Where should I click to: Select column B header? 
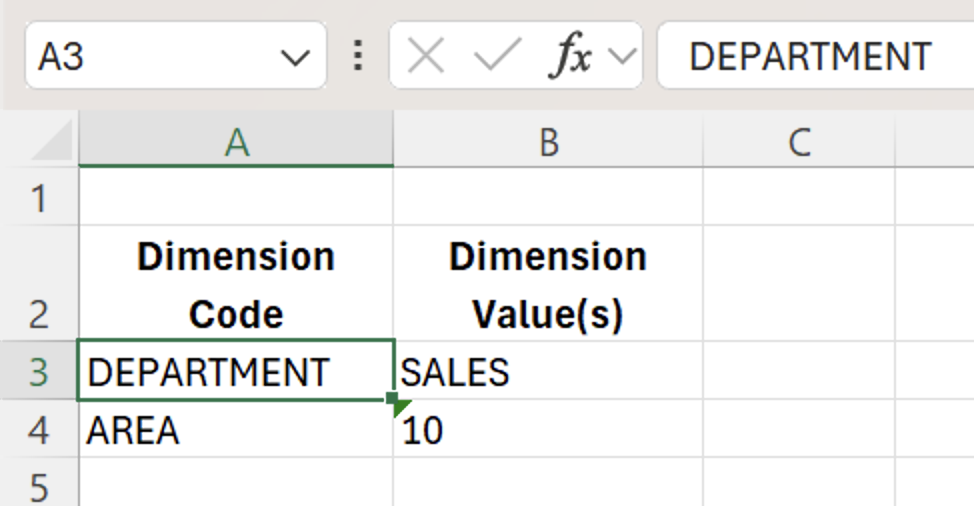point(548,144)
